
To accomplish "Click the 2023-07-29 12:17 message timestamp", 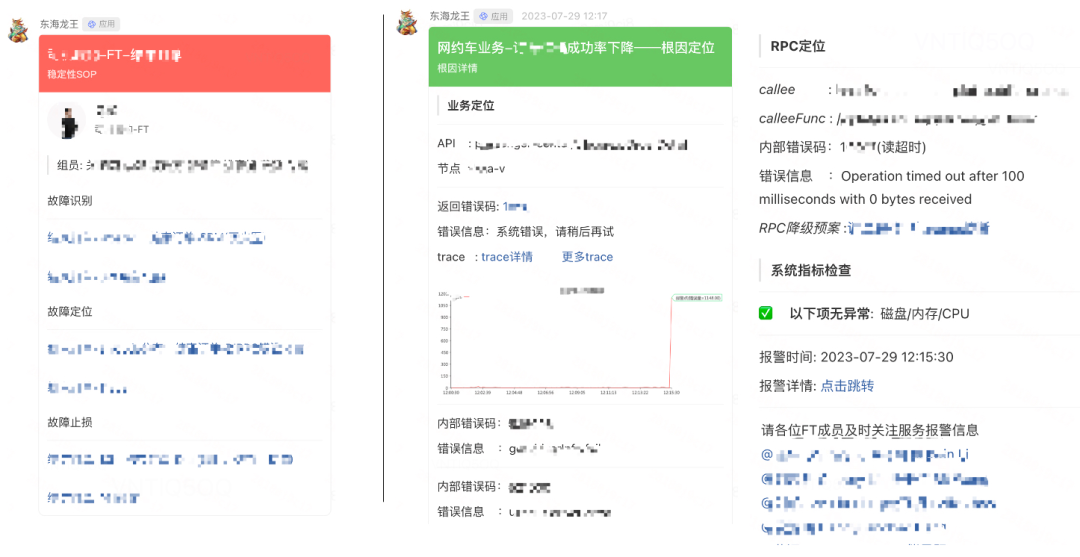I will tap(564, 16).
